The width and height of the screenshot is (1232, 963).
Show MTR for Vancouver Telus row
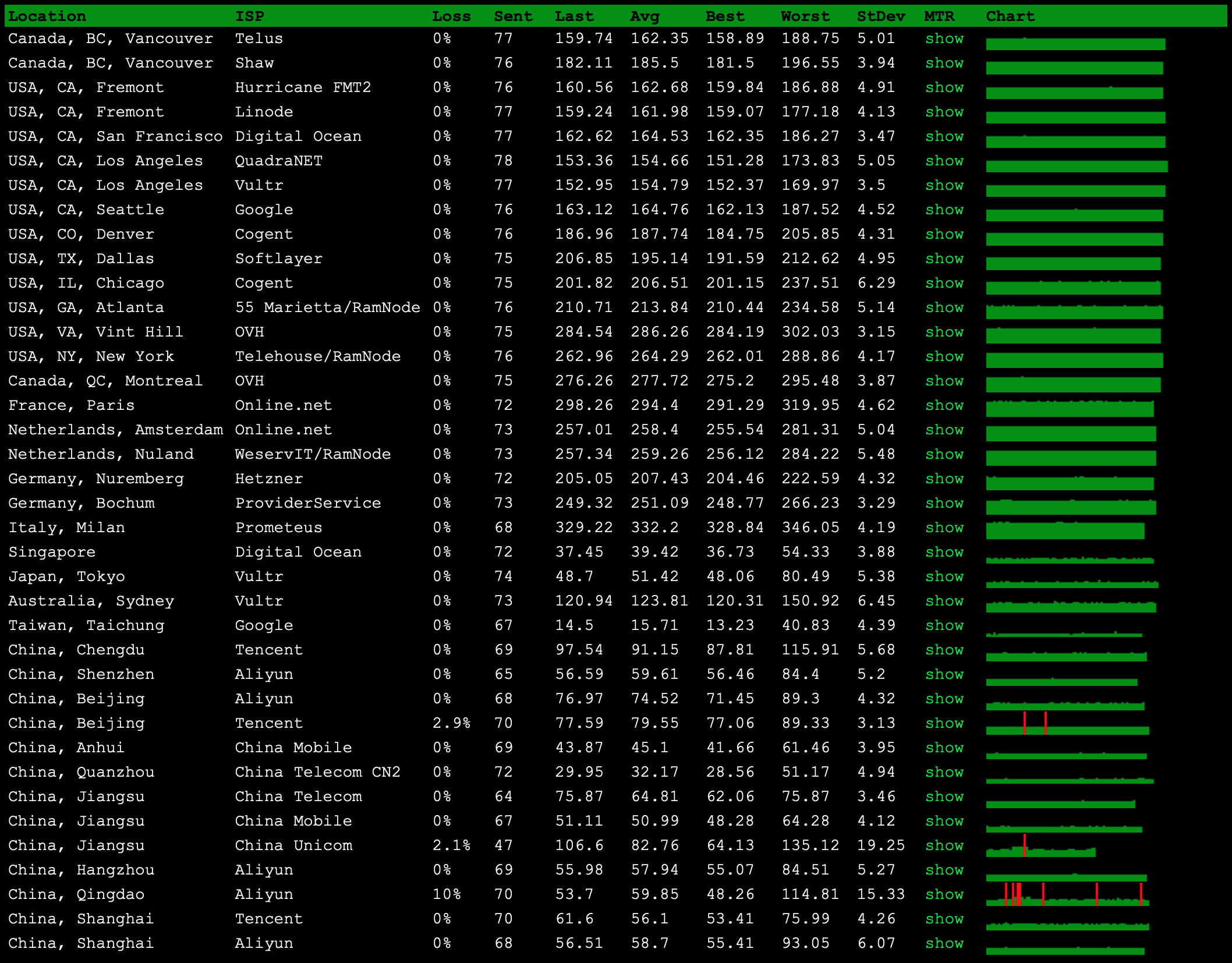coord(944,38)
